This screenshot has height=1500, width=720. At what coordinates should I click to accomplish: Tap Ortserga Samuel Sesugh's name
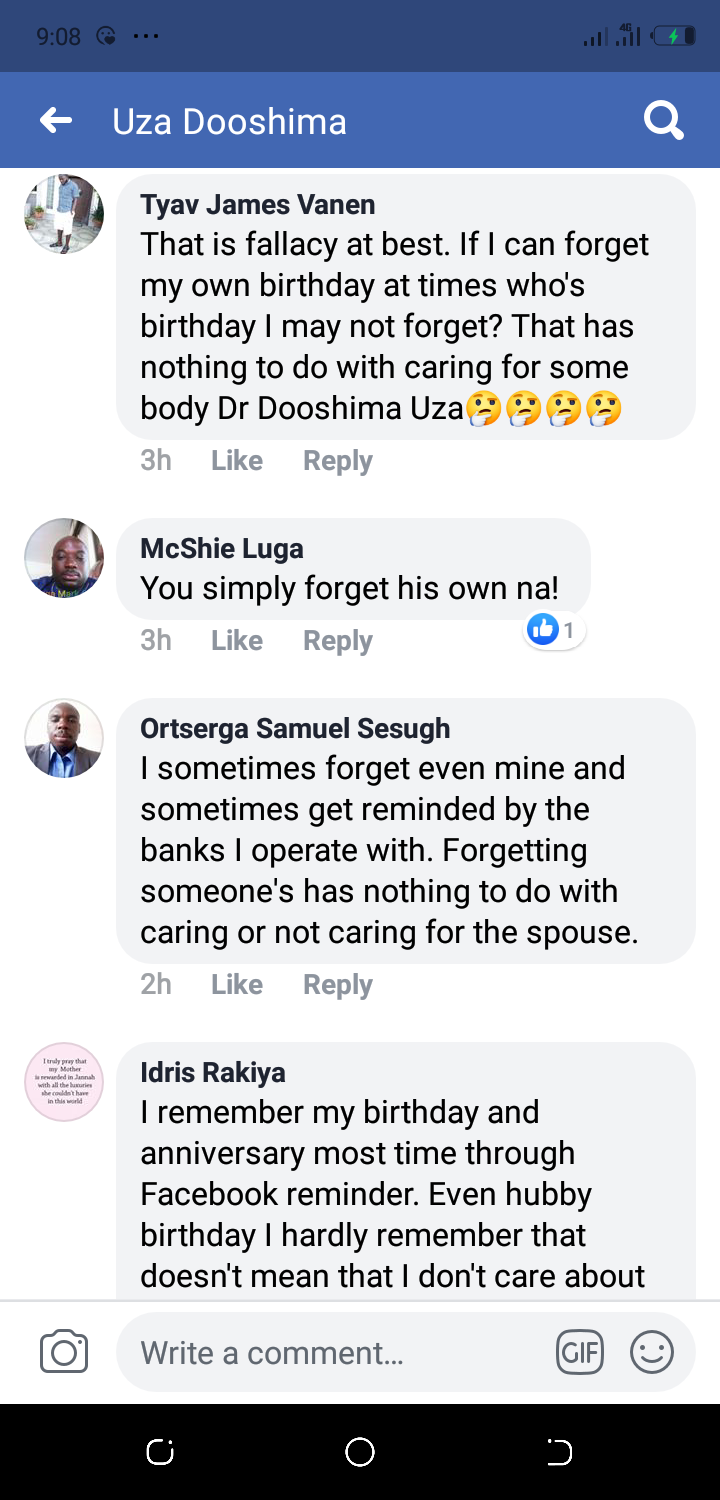click(x=295, y=728)
